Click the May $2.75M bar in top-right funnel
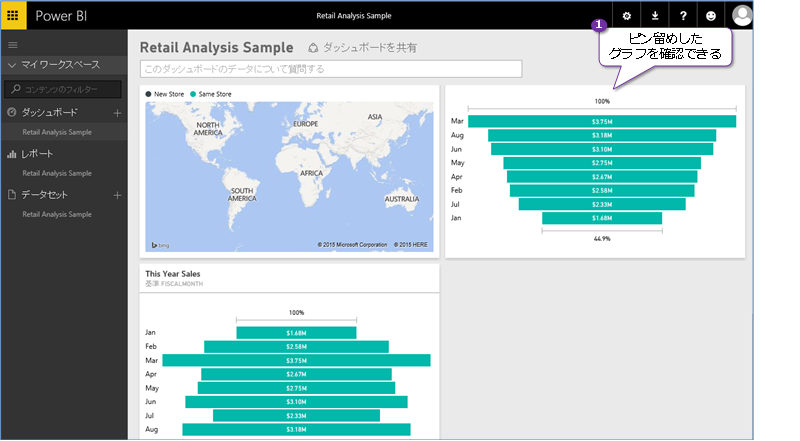This screenshot has width=800, height=441. (602, 163)
